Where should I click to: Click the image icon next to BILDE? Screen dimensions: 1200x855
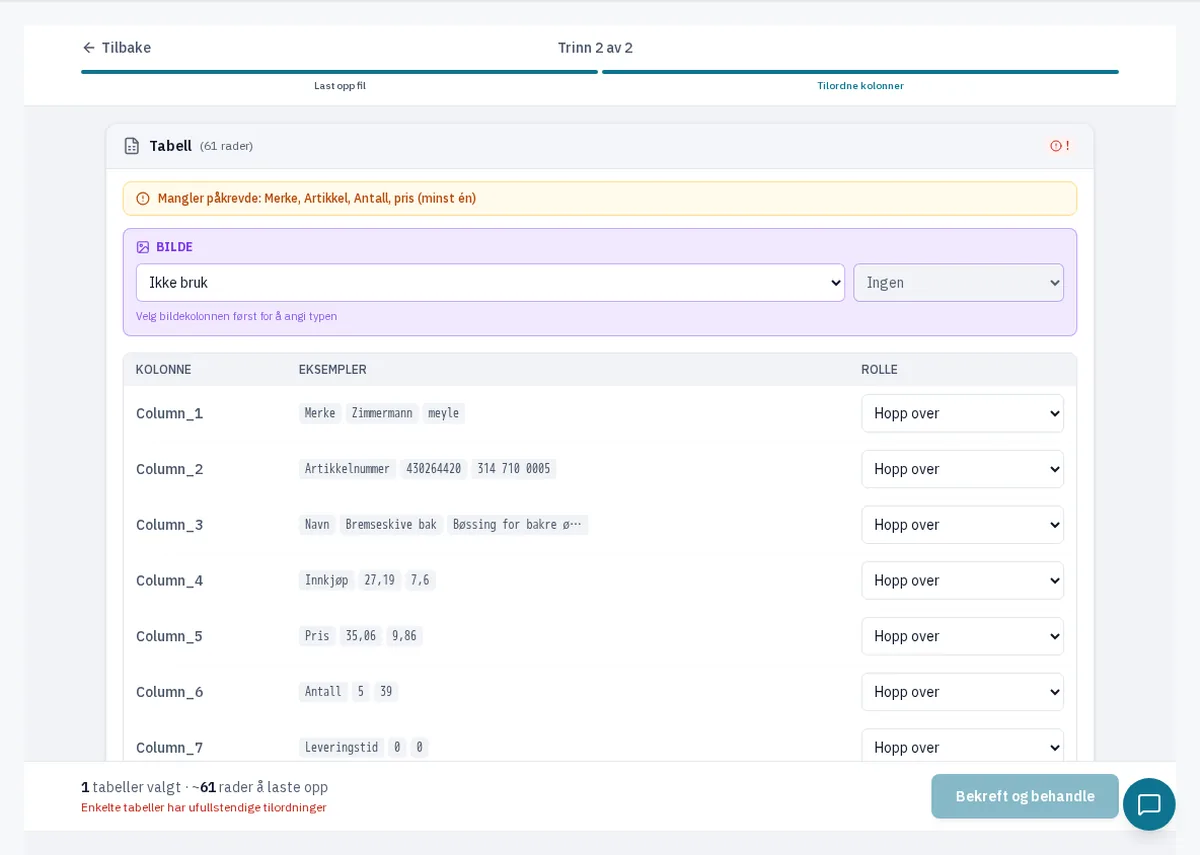143,247
